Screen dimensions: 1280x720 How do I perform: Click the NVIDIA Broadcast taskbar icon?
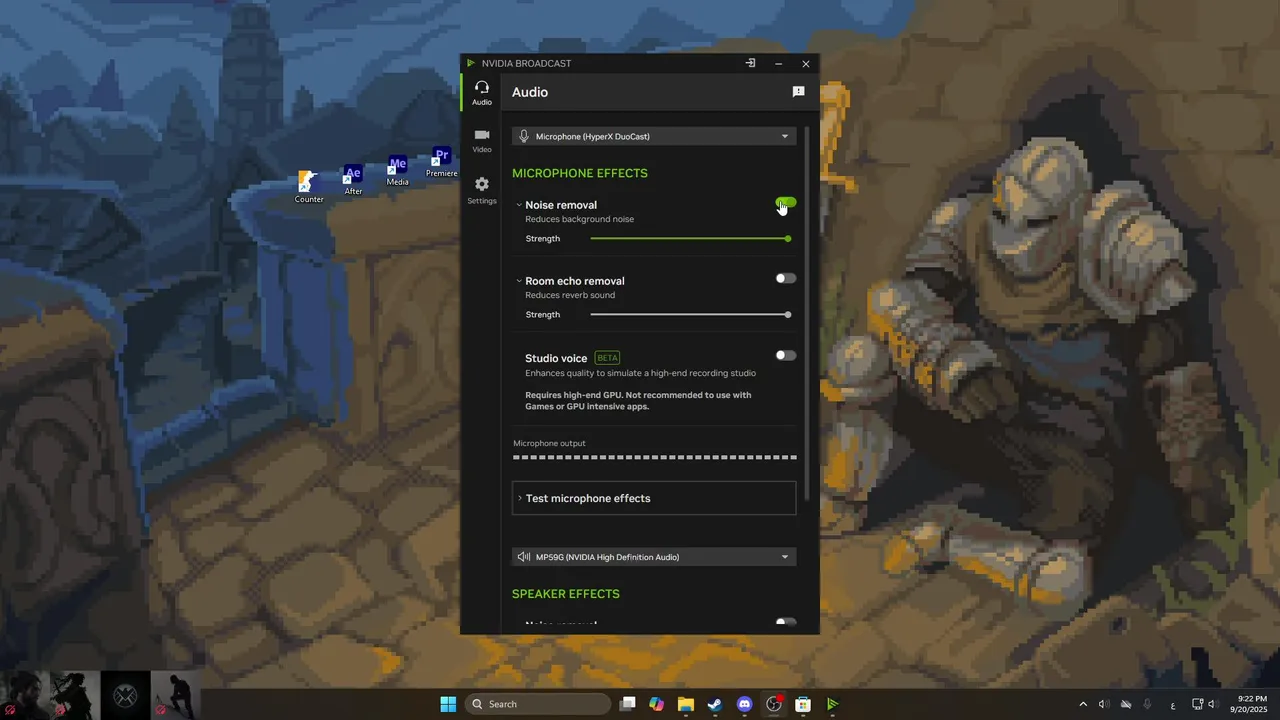[832, 704]
